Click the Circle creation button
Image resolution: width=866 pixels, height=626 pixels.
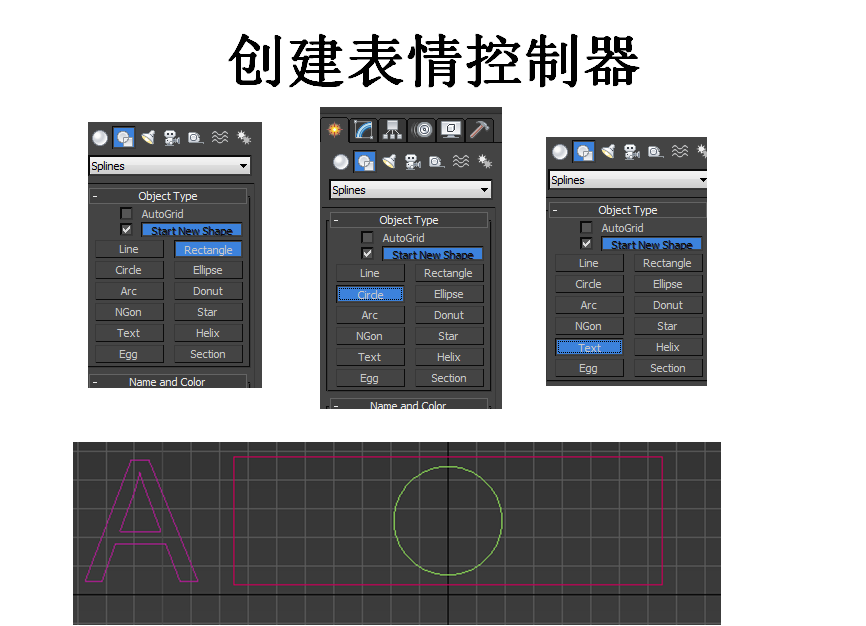[370, 294]
